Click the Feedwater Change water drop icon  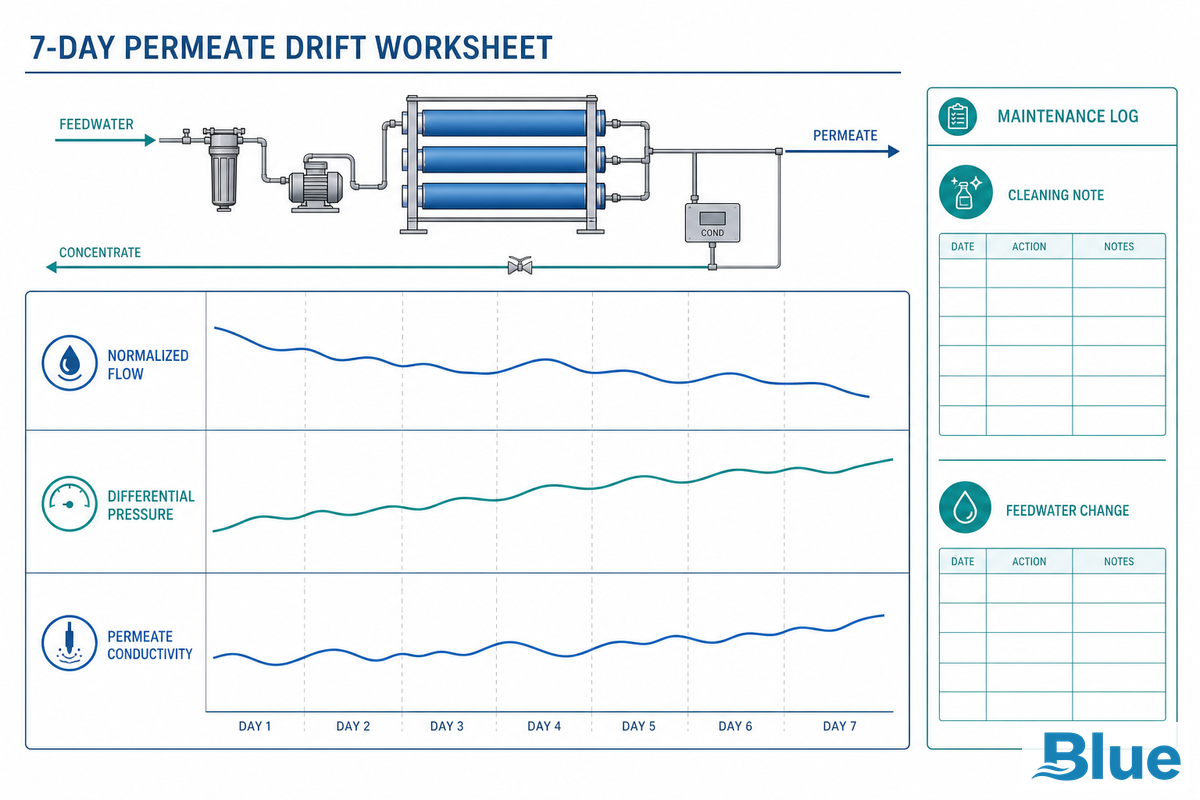coord(965,508)
